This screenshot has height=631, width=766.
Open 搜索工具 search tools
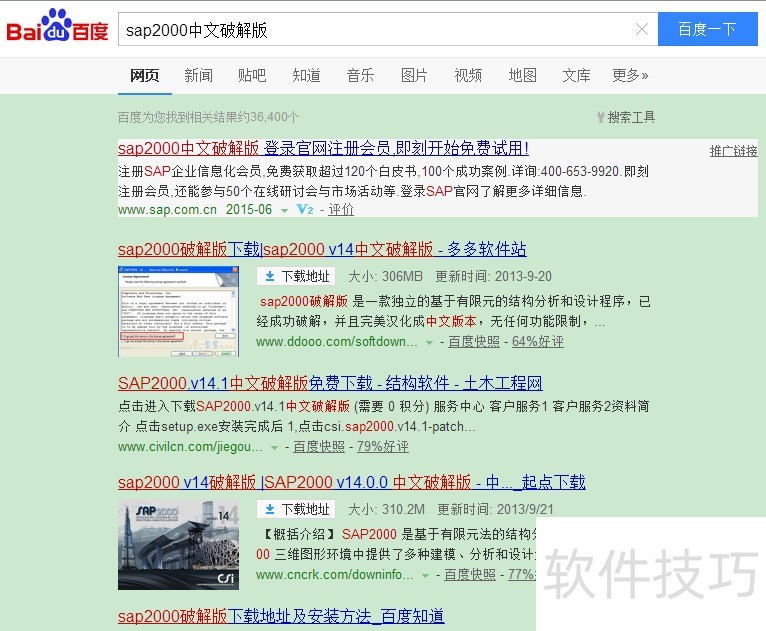[x=626, y=117]
